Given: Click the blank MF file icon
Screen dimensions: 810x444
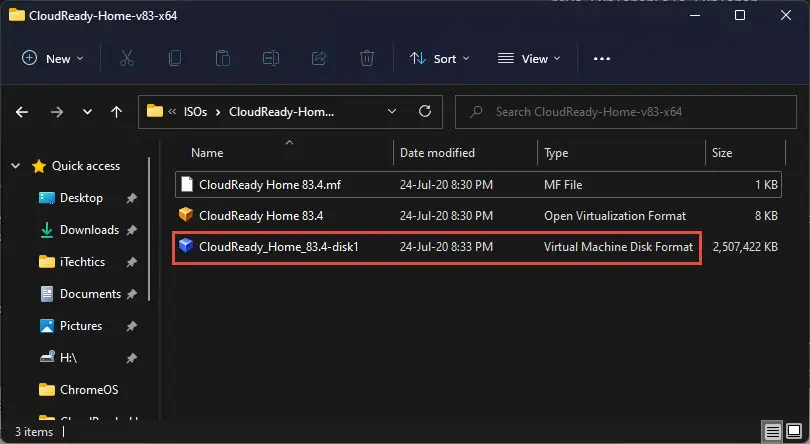Looking at the screenshot, I should (x=186, y=184).
